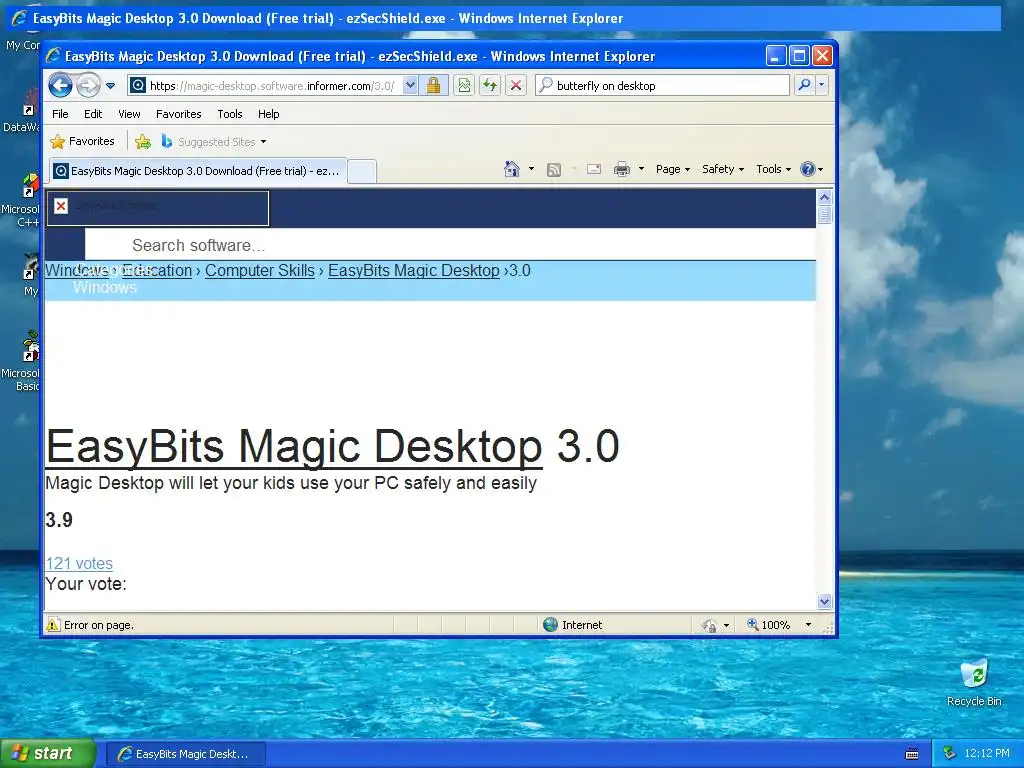The height and width of the screenshot is (768, 1024).
Task: Click inside the address bar URL field
Action: click(x=273, y=86)
